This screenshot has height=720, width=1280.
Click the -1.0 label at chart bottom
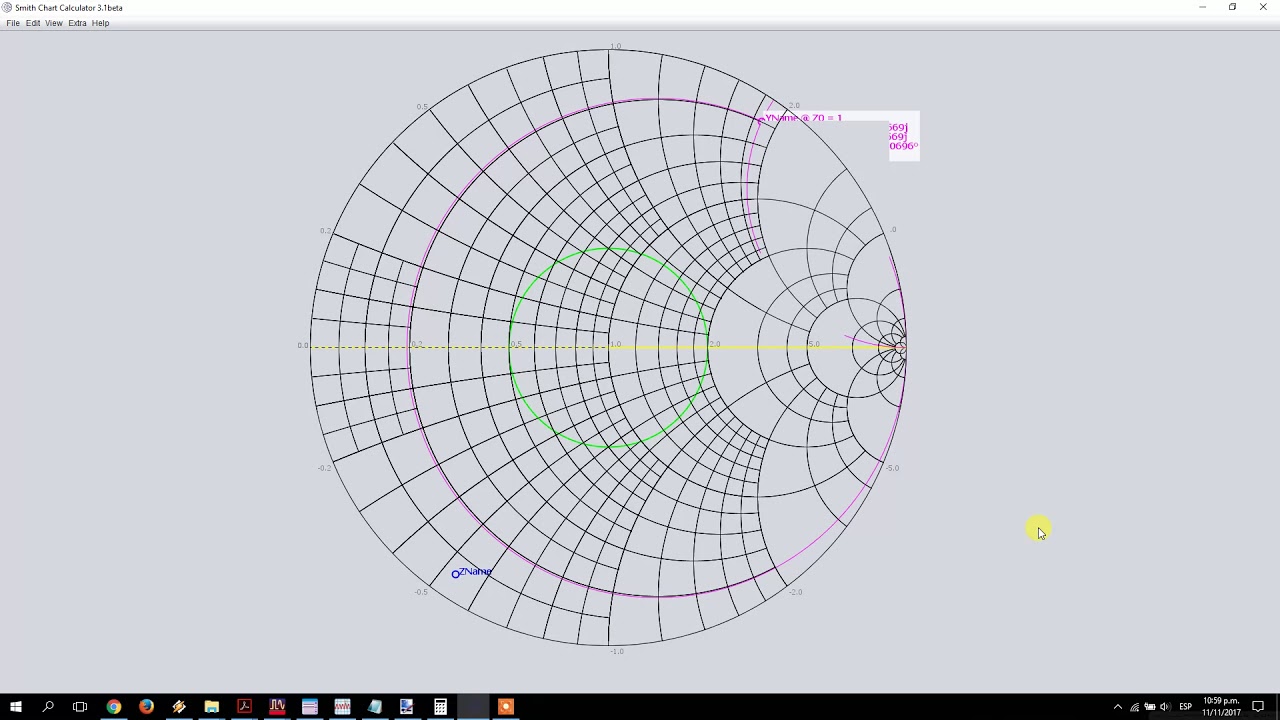617,652
